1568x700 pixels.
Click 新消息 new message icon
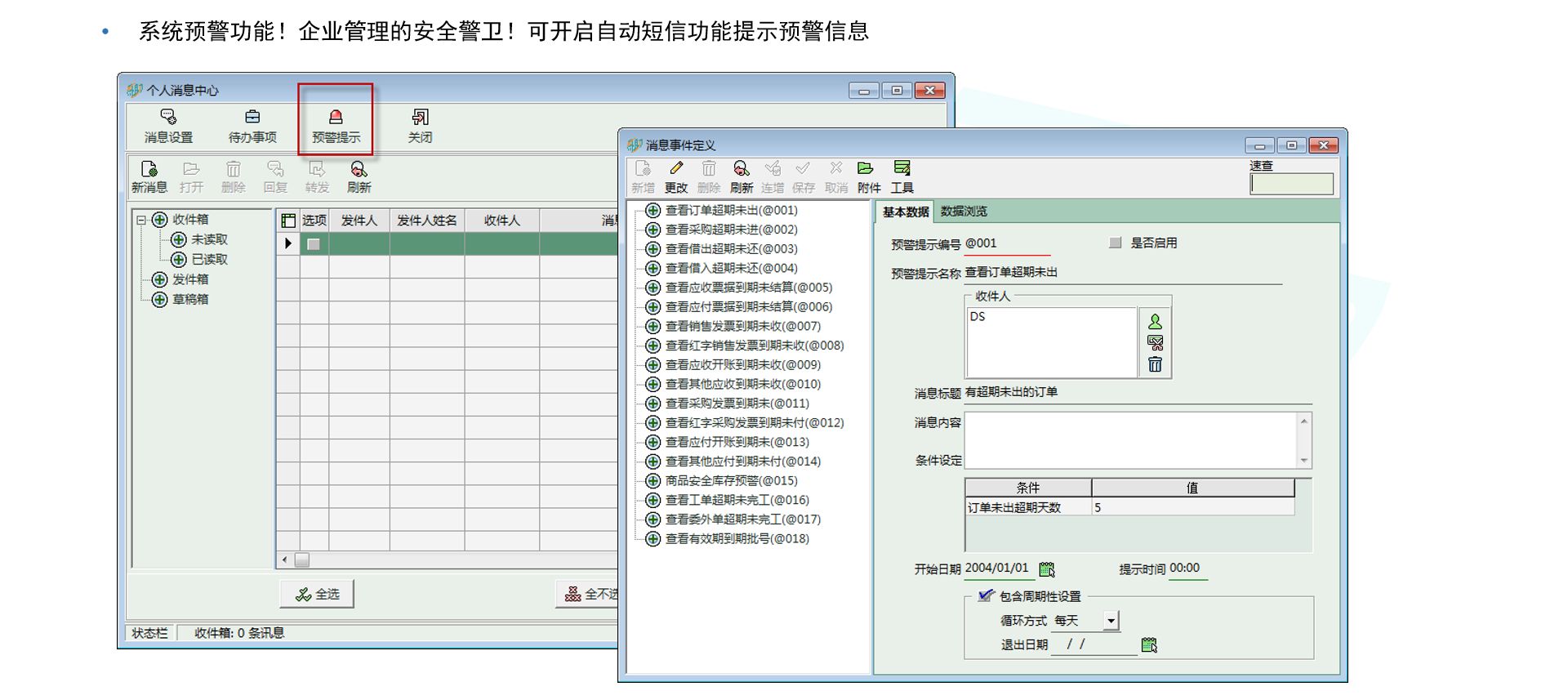[x=149, y=170]
